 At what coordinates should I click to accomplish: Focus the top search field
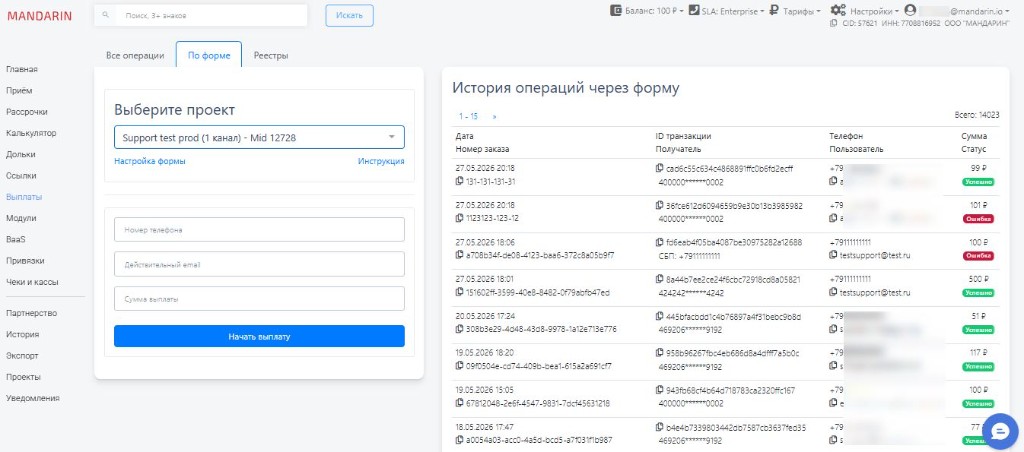click(211, 16)
